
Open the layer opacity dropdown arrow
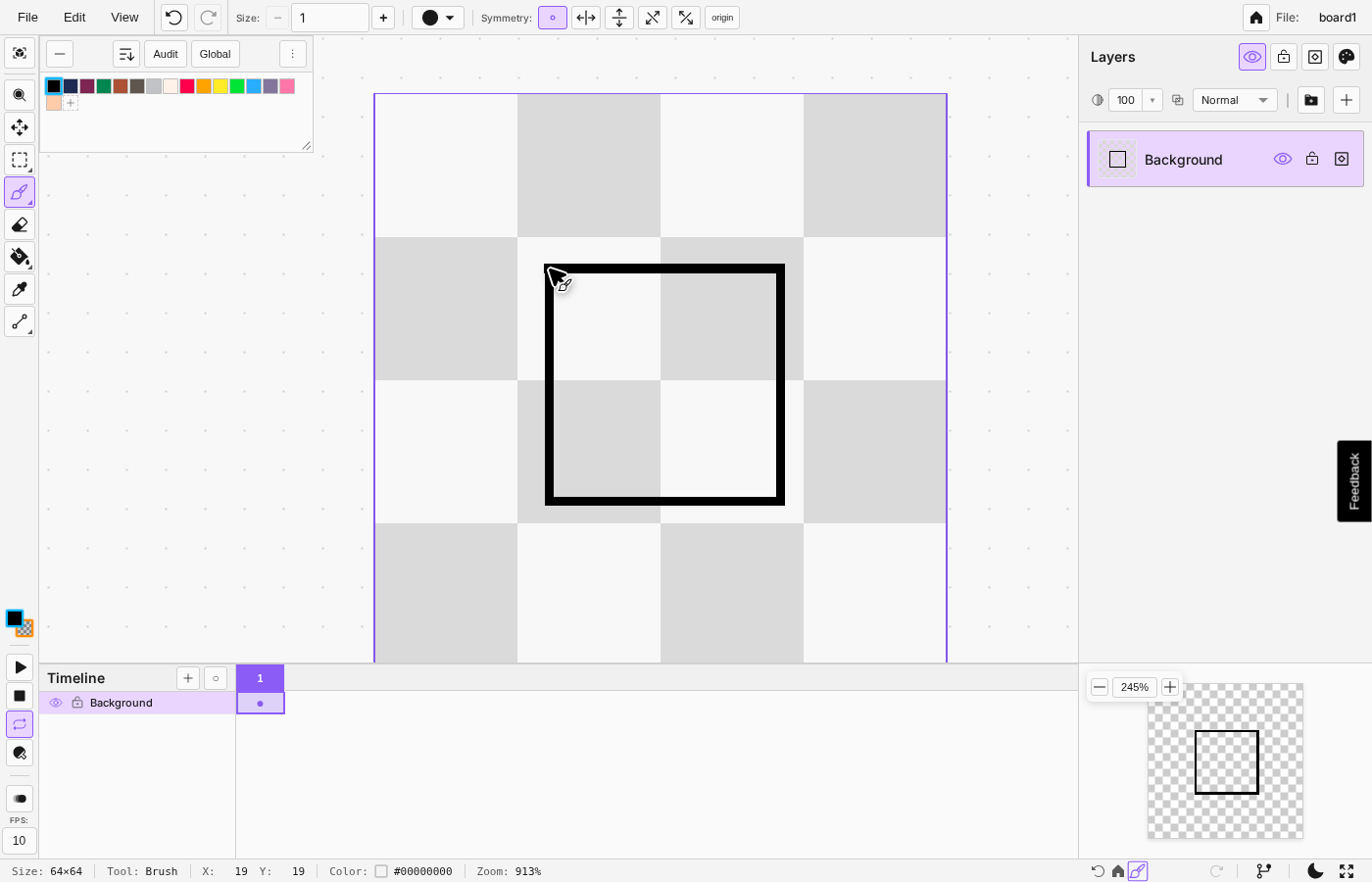(x=1152, y=100)
